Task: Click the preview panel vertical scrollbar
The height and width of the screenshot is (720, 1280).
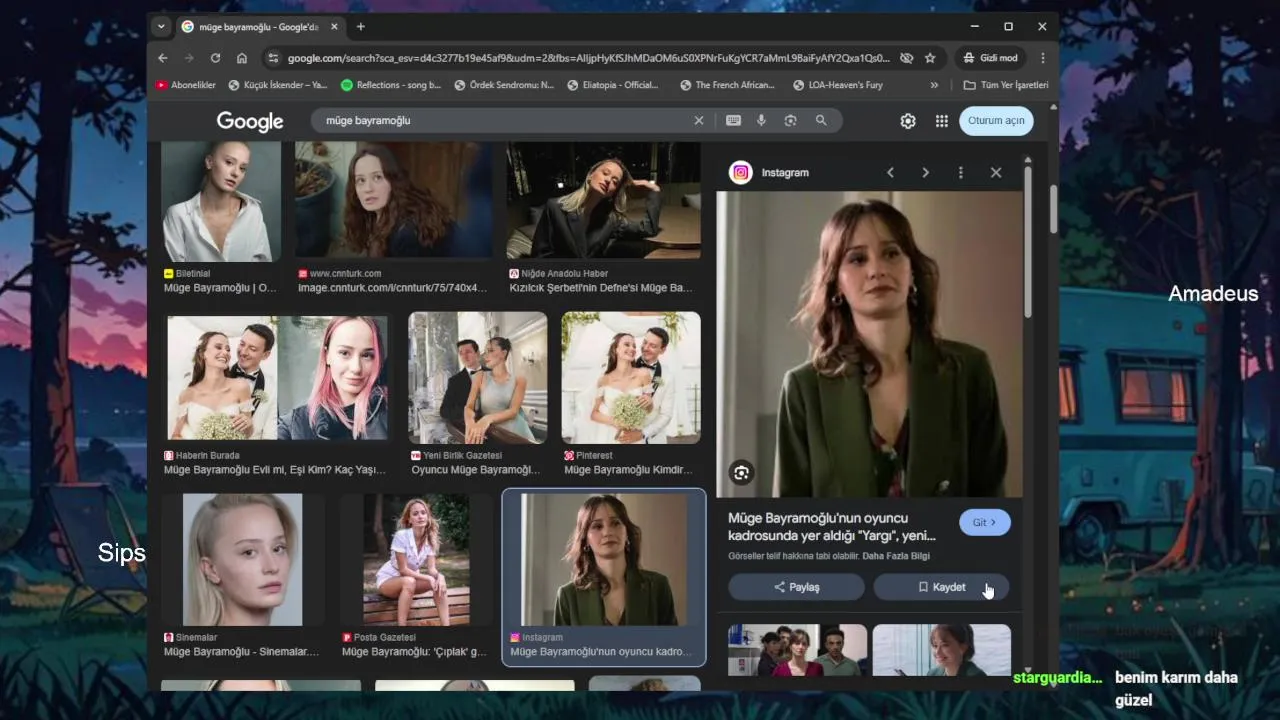Action: (x=1026, y=240)
